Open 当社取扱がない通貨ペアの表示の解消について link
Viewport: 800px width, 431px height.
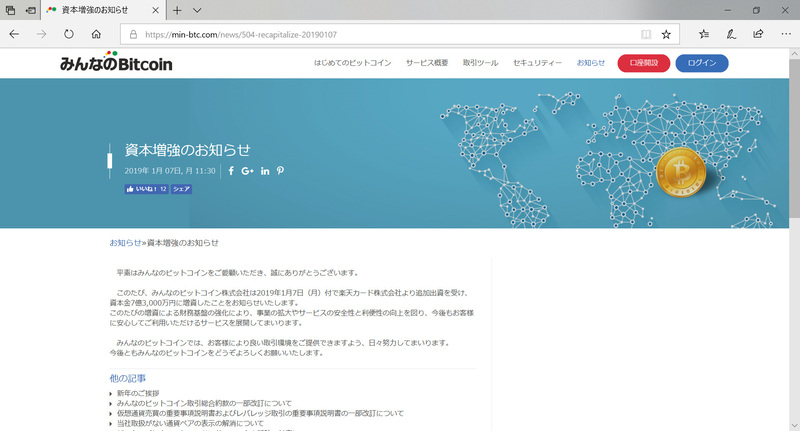(x=190, y=423)
